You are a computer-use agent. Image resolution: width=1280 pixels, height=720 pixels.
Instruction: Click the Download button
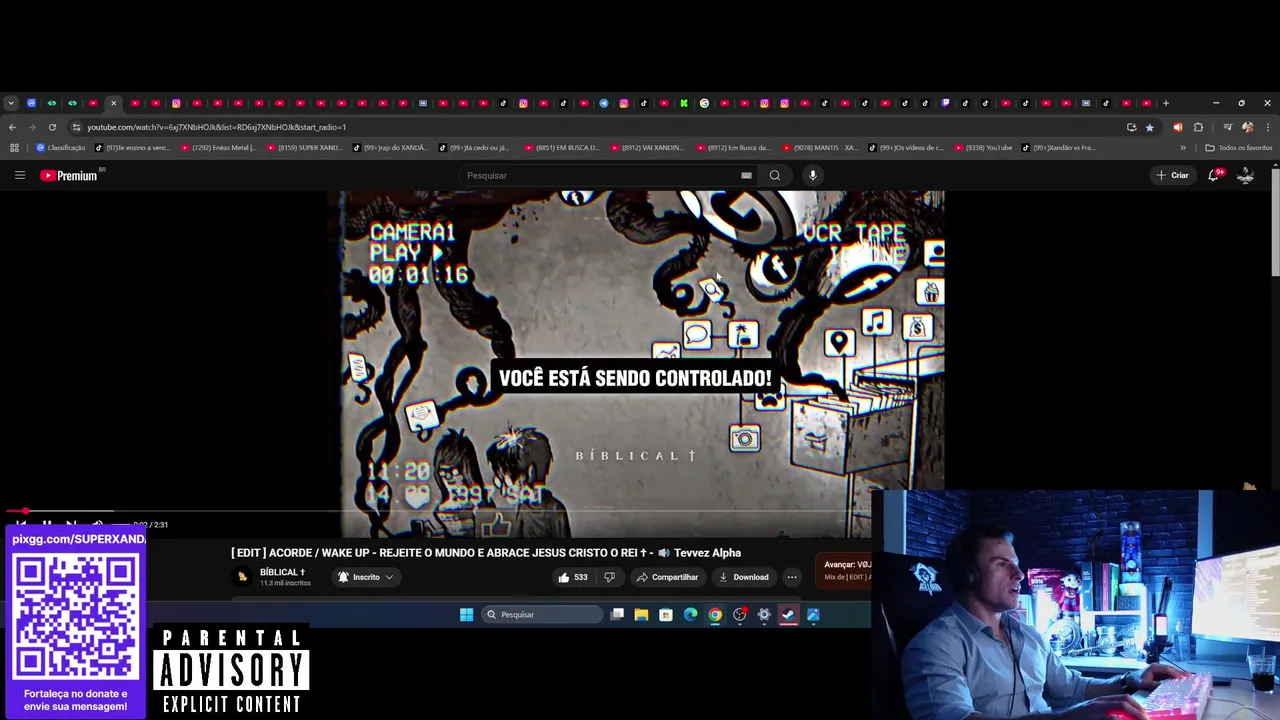coord(743,577)
